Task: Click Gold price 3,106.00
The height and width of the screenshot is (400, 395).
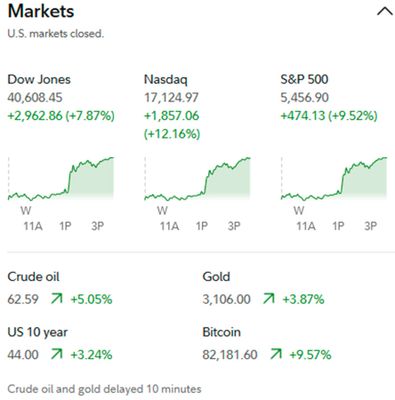Action: pos(226,299)
